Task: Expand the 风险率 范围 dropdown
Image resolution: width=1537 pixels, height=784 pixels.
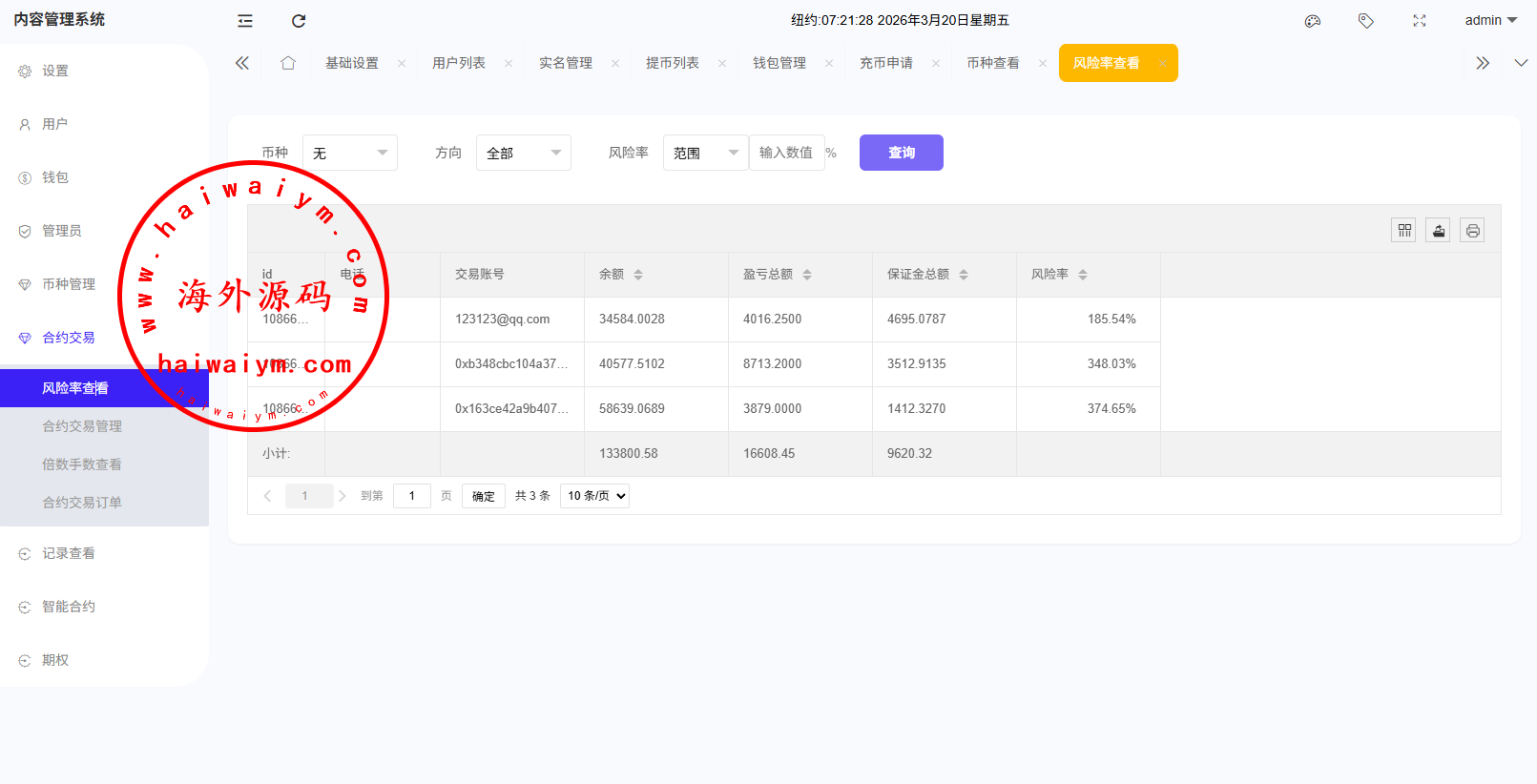Action: pos(705,153)
